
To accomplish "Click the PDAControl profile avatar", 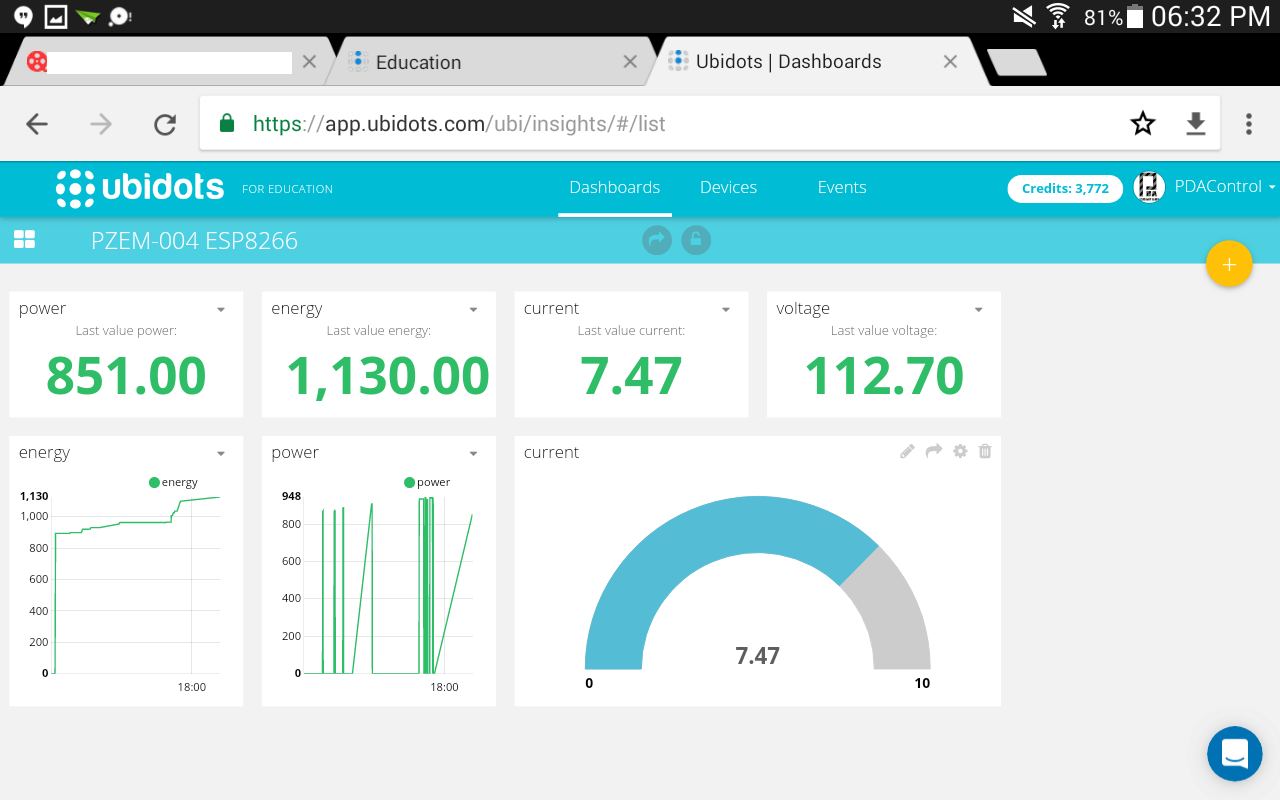I will click(x=1150, y=187).
